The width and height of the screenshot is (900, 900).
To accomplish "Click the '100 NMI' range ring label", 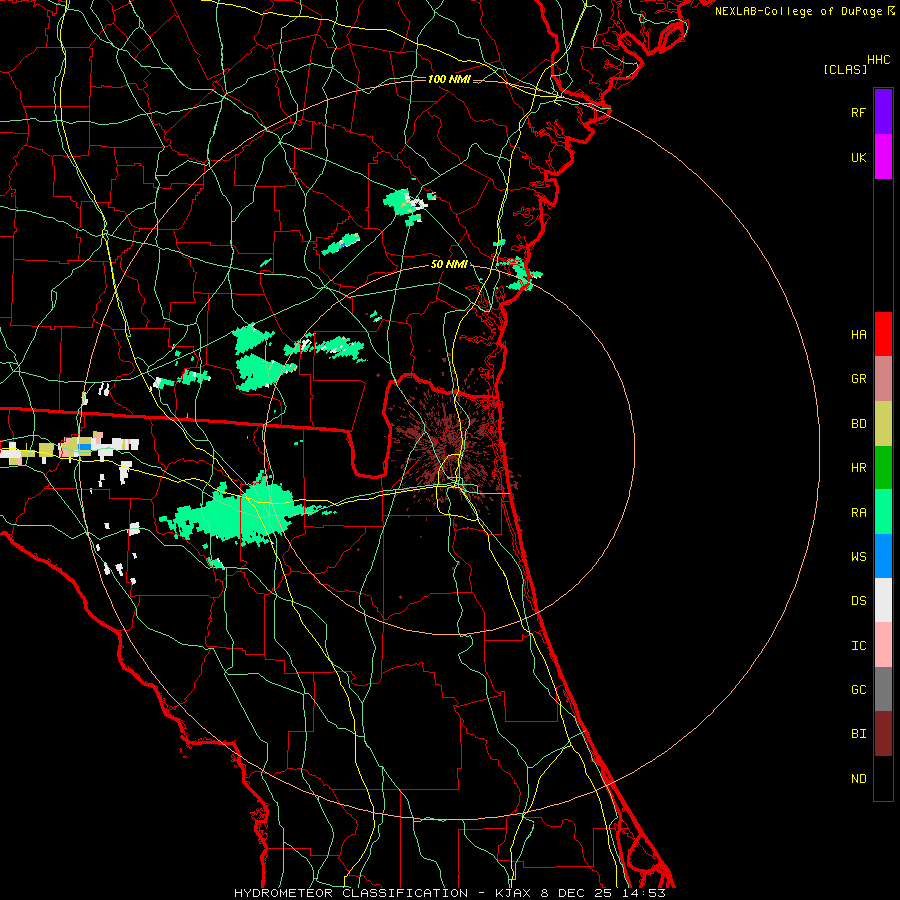I will [449, 79].
